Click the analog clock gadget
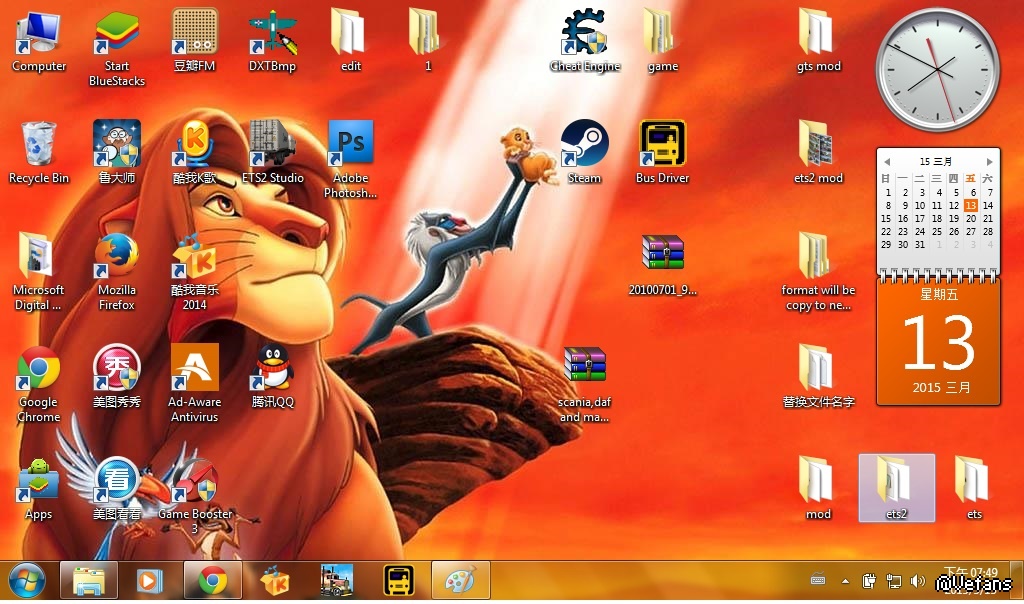The width and height of the screenshot is (1024, 604). pyautogui.click(x=937, y=69)
